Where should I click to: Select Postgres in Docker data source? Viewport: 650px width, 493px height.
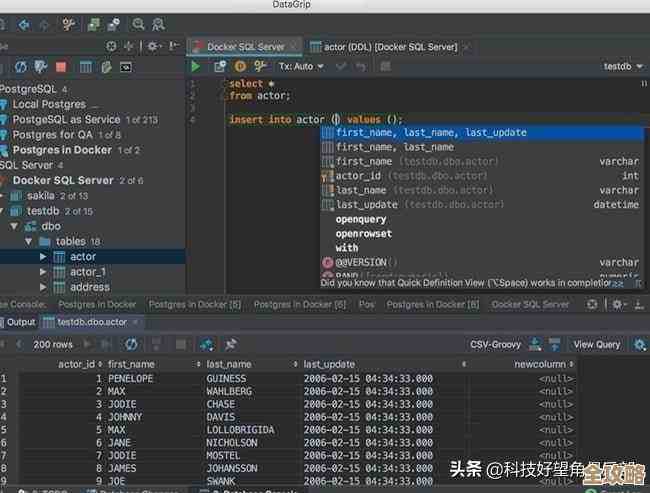62,150
